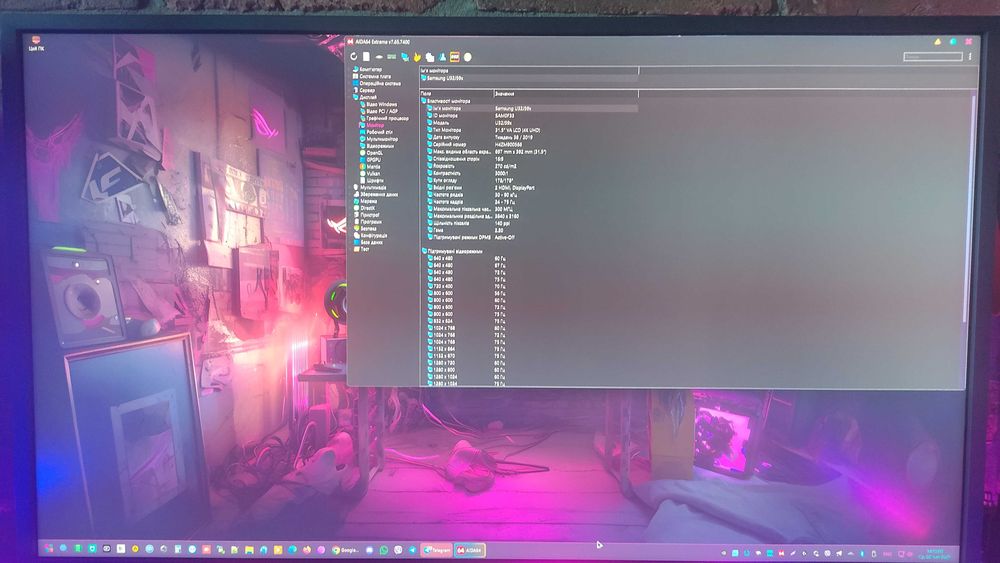Screen dimensions: 1000x563
Task: Click the WhatsApp taskbar icon
Action: tap(384, 550)
